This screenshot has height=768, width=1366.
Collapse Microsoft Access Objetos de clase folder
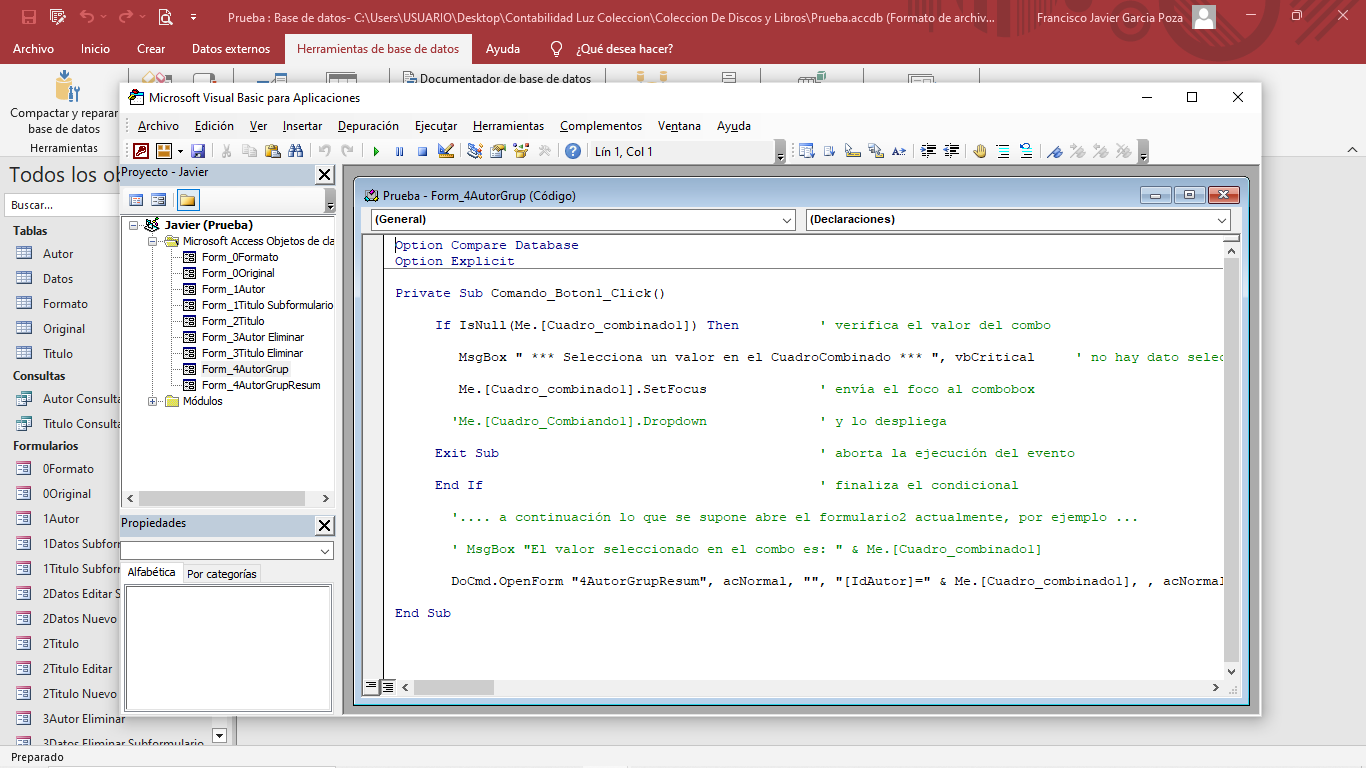click(153, 242)
